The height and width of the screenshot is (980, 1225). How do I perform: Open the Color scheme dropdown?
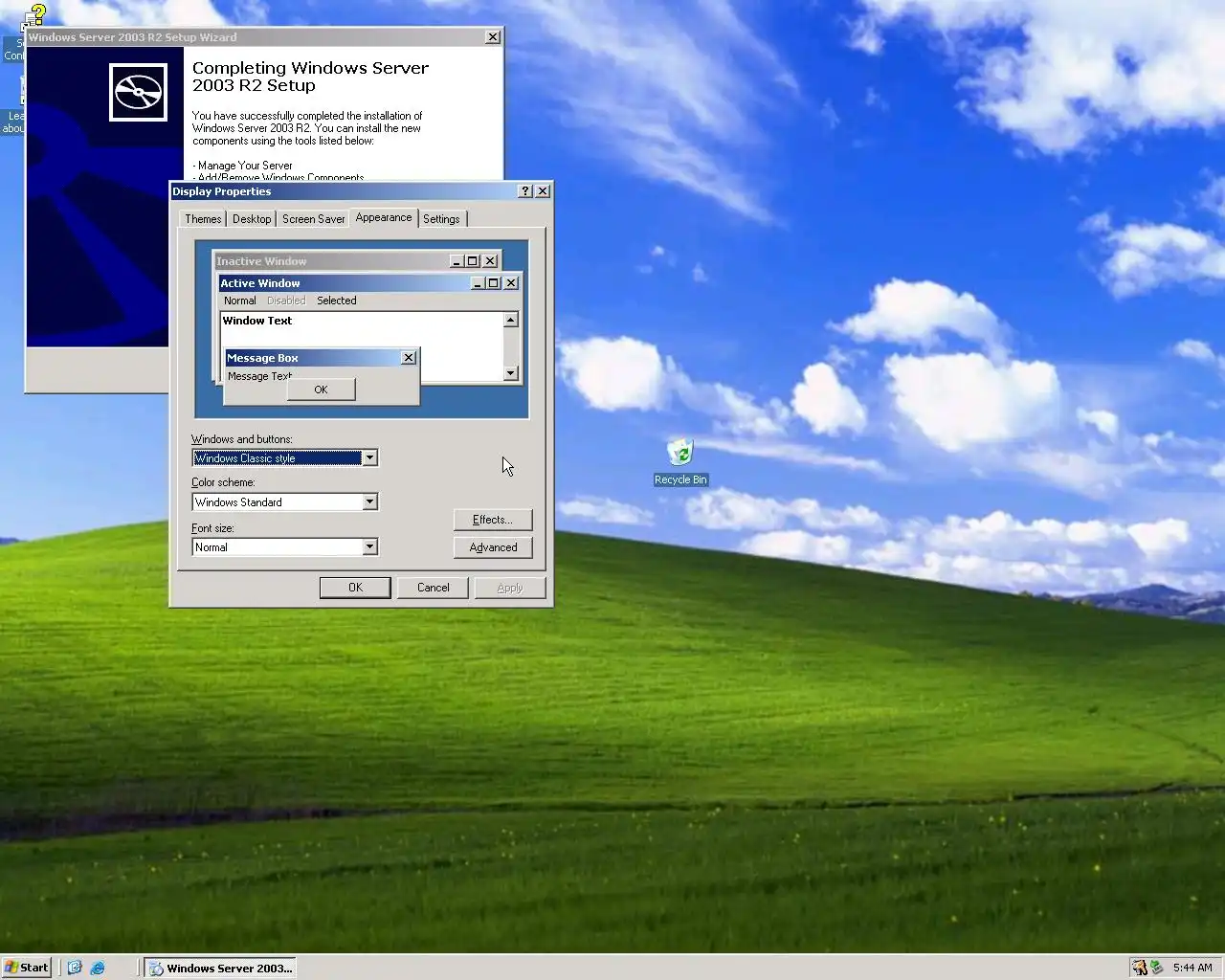(x=369, y=502)
